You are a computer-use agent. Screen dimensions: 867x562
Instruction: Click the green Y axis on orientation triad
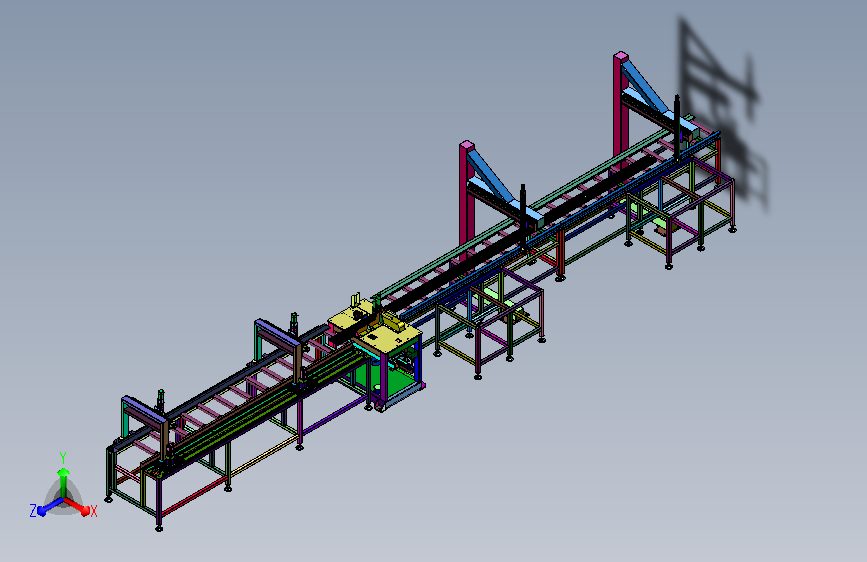tap(64, 482)
